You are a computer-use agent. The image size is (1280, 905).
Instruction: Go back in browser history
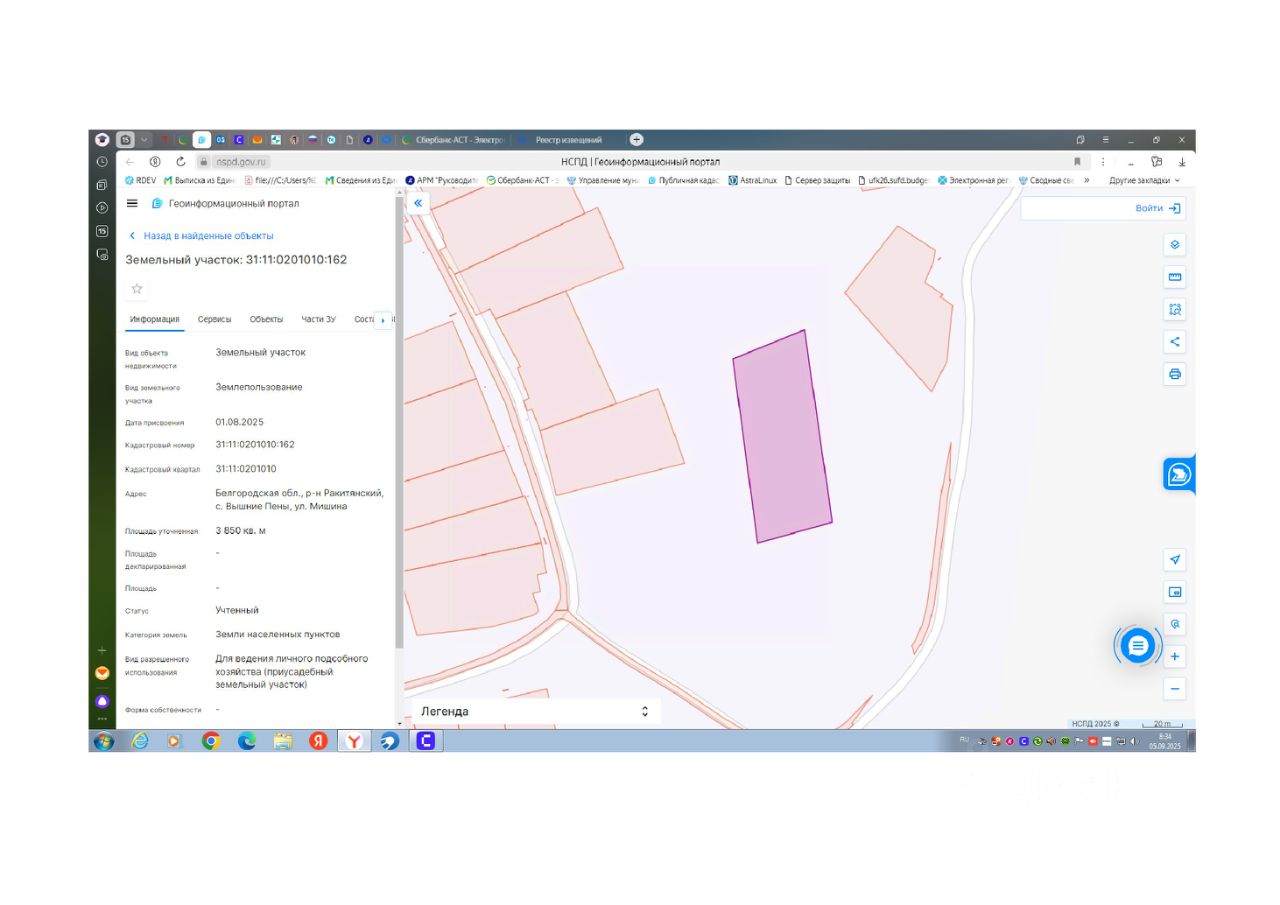pos(130,161)
